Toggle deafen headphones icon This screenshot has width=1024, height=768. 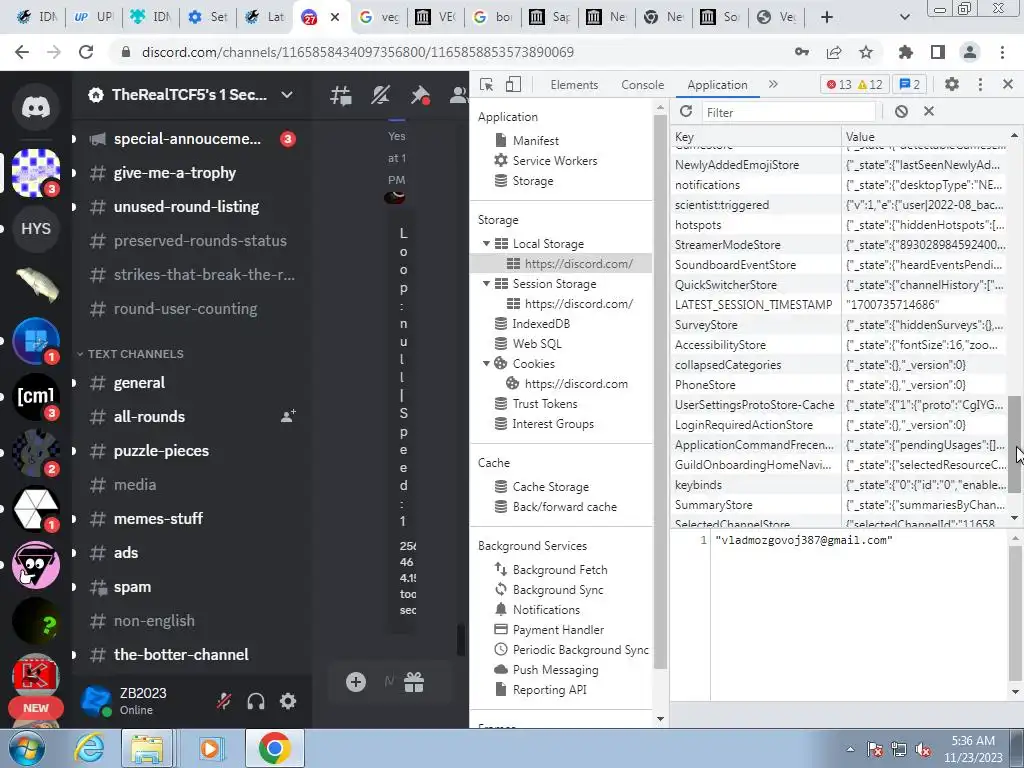pyautogui.click(x=256, y=701)
